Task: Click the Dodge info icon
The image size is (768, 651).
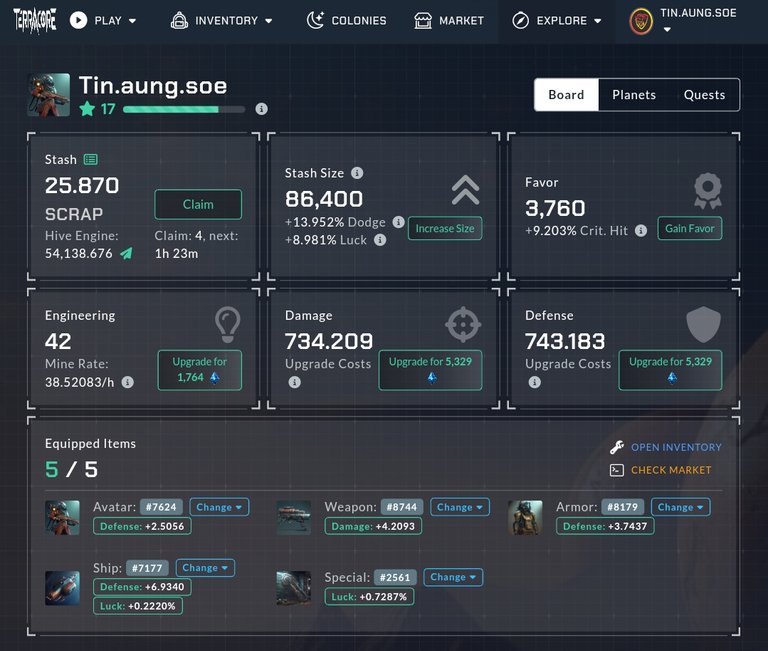Action: pos(398,222)
